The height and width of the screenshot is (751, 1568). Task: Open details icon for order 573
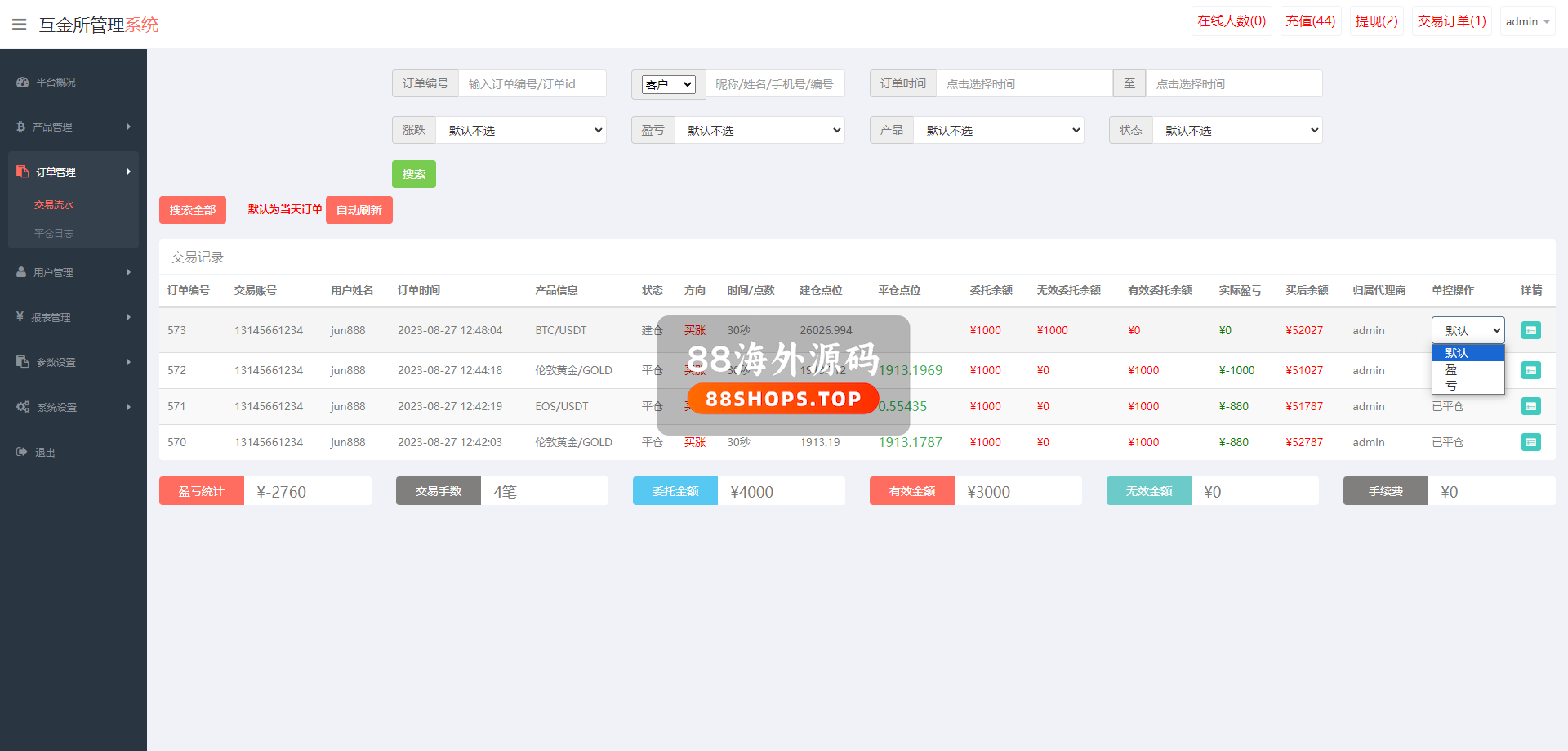click(1530, 330)
